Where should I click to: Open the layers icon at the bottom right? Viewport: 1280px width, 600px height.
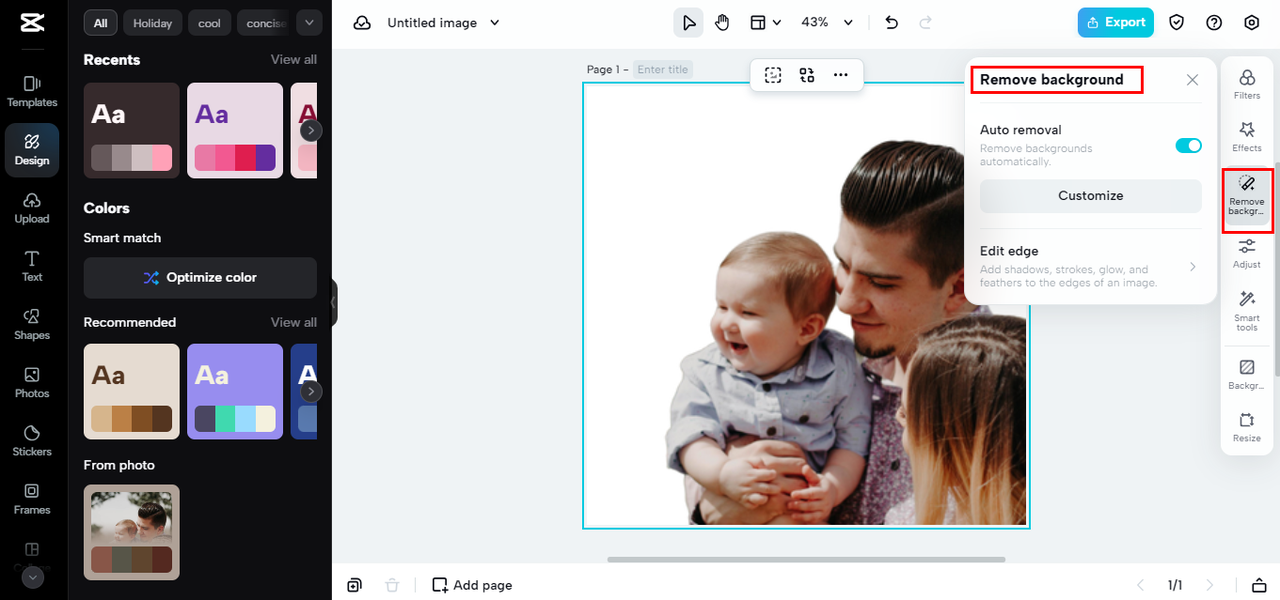(1259, 585)
